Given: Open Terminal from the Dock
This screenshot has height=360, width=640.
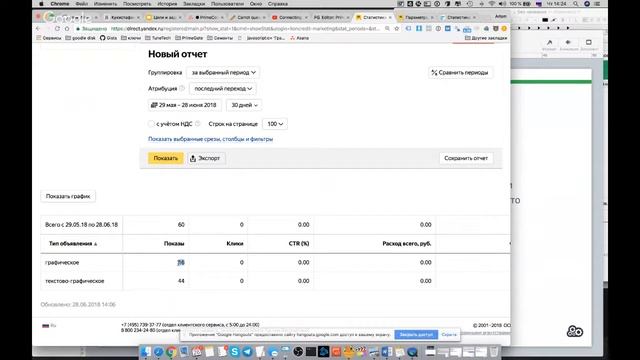Looking at the screenshot, I should 311,351.
